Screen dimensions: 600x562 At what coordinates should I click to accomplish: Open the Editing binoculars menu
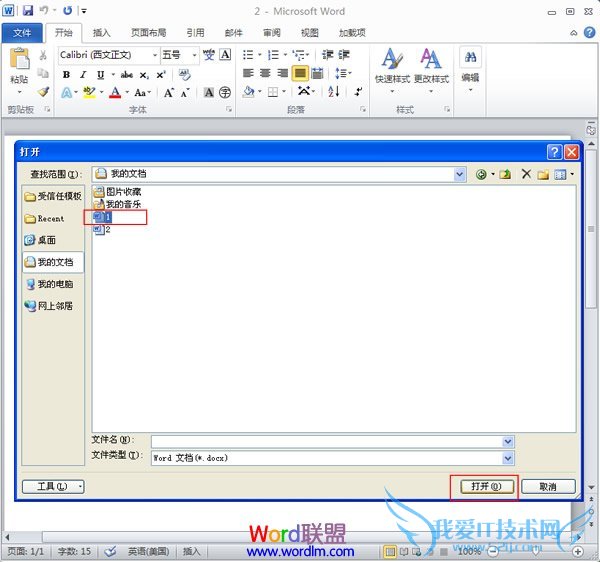(470, 69)
